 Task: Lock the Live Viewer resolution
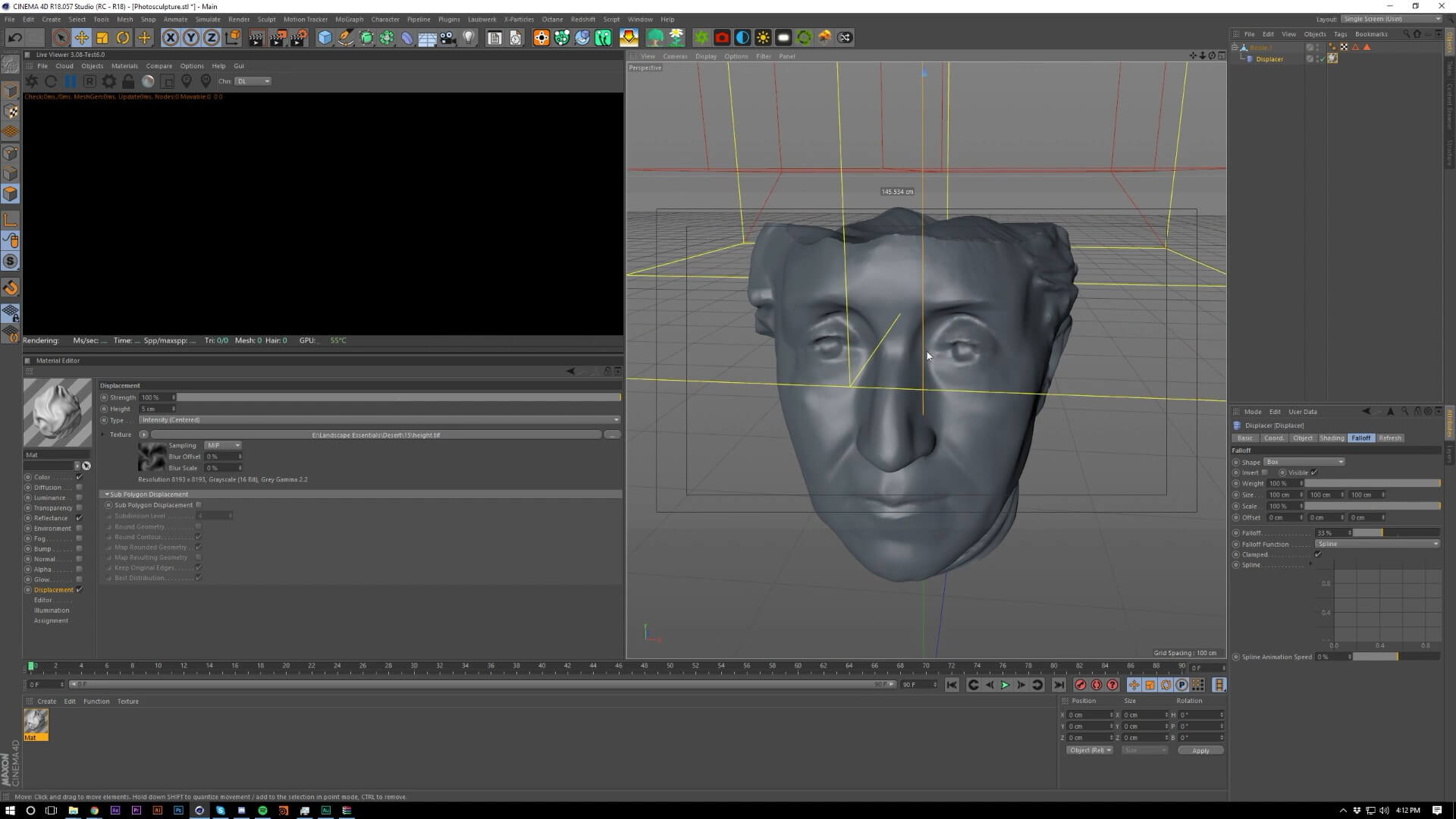click(128, 81)
